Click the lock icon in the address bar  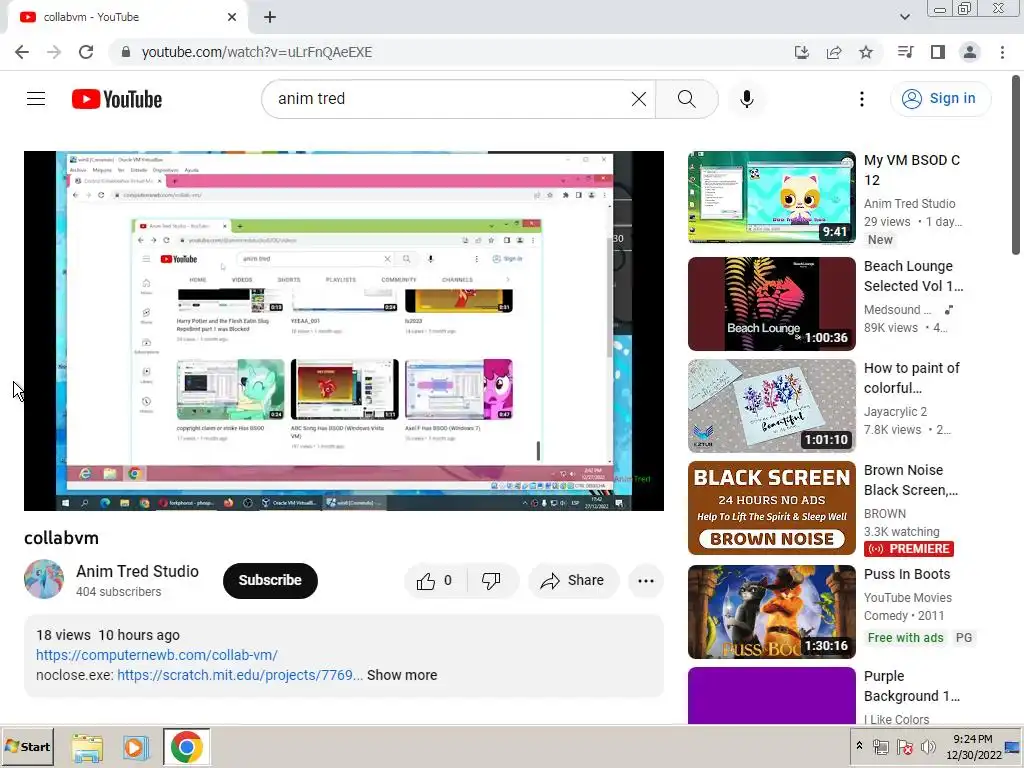click(126, 52)
